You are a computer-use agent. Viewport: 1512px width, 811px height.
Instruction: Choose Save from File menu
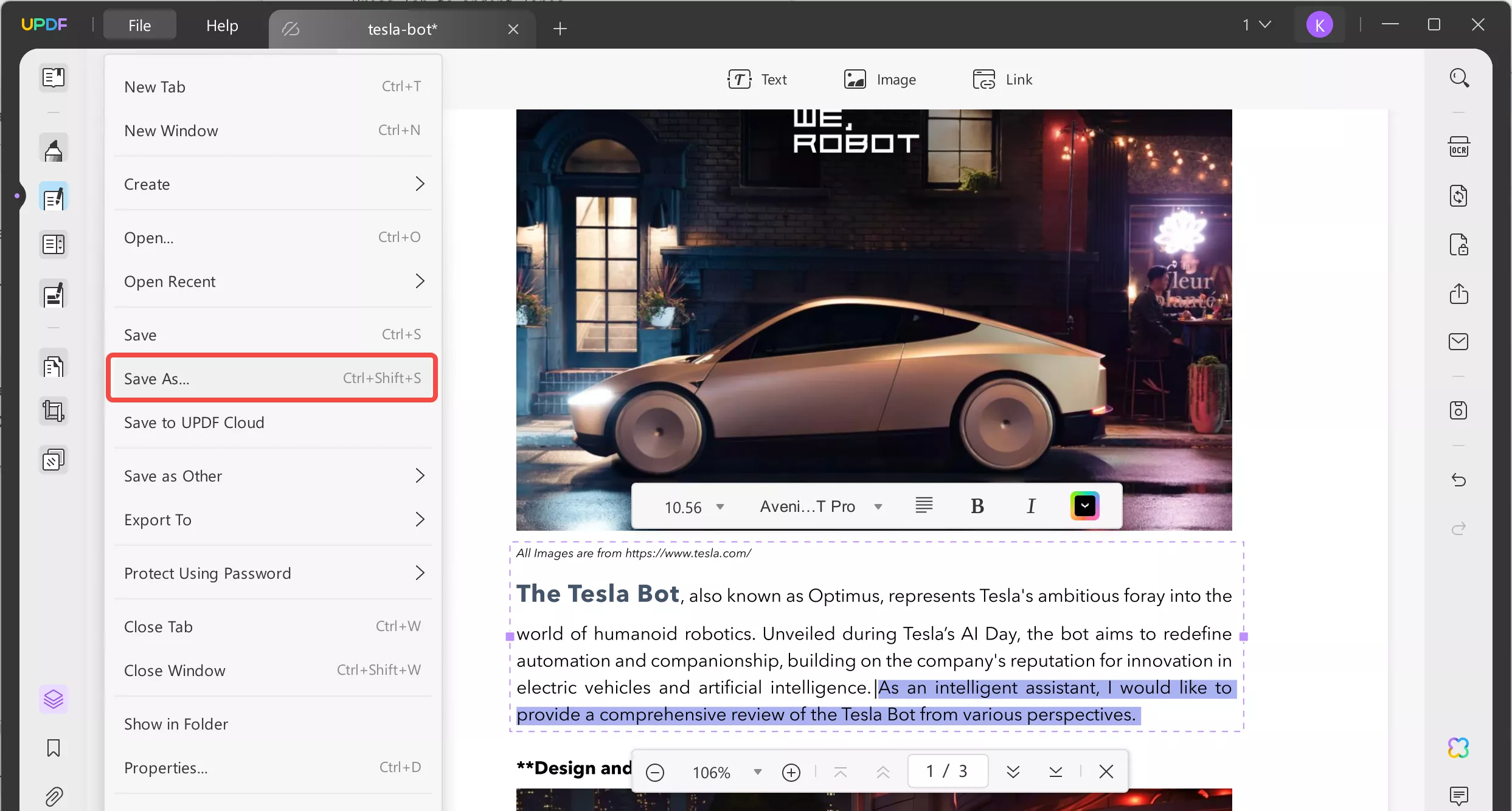tap(272, 335)
